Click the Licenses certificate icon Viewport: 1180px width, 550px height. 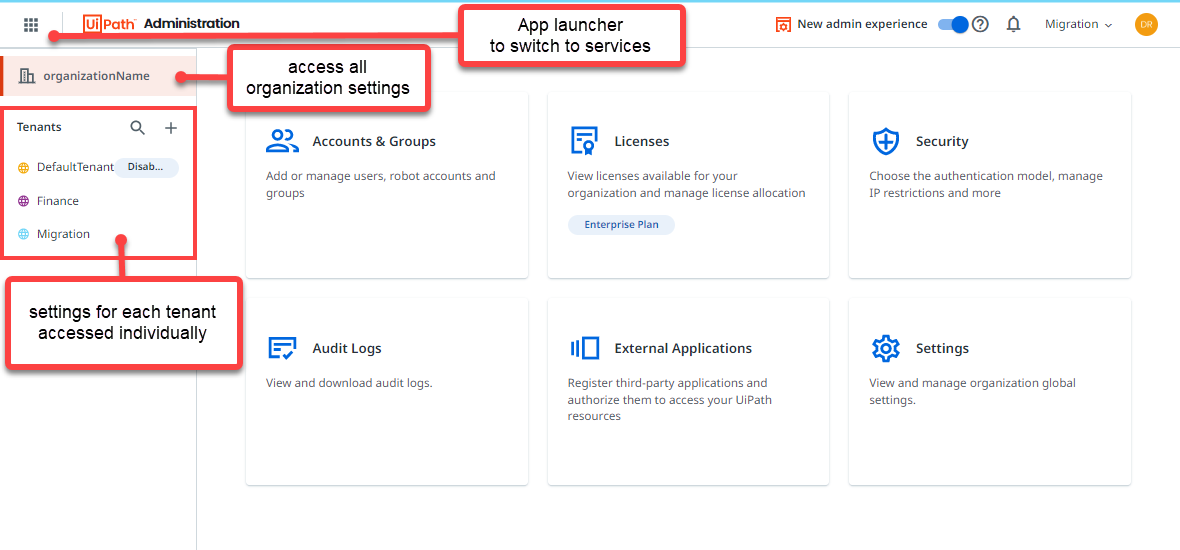tap(584, 141)
